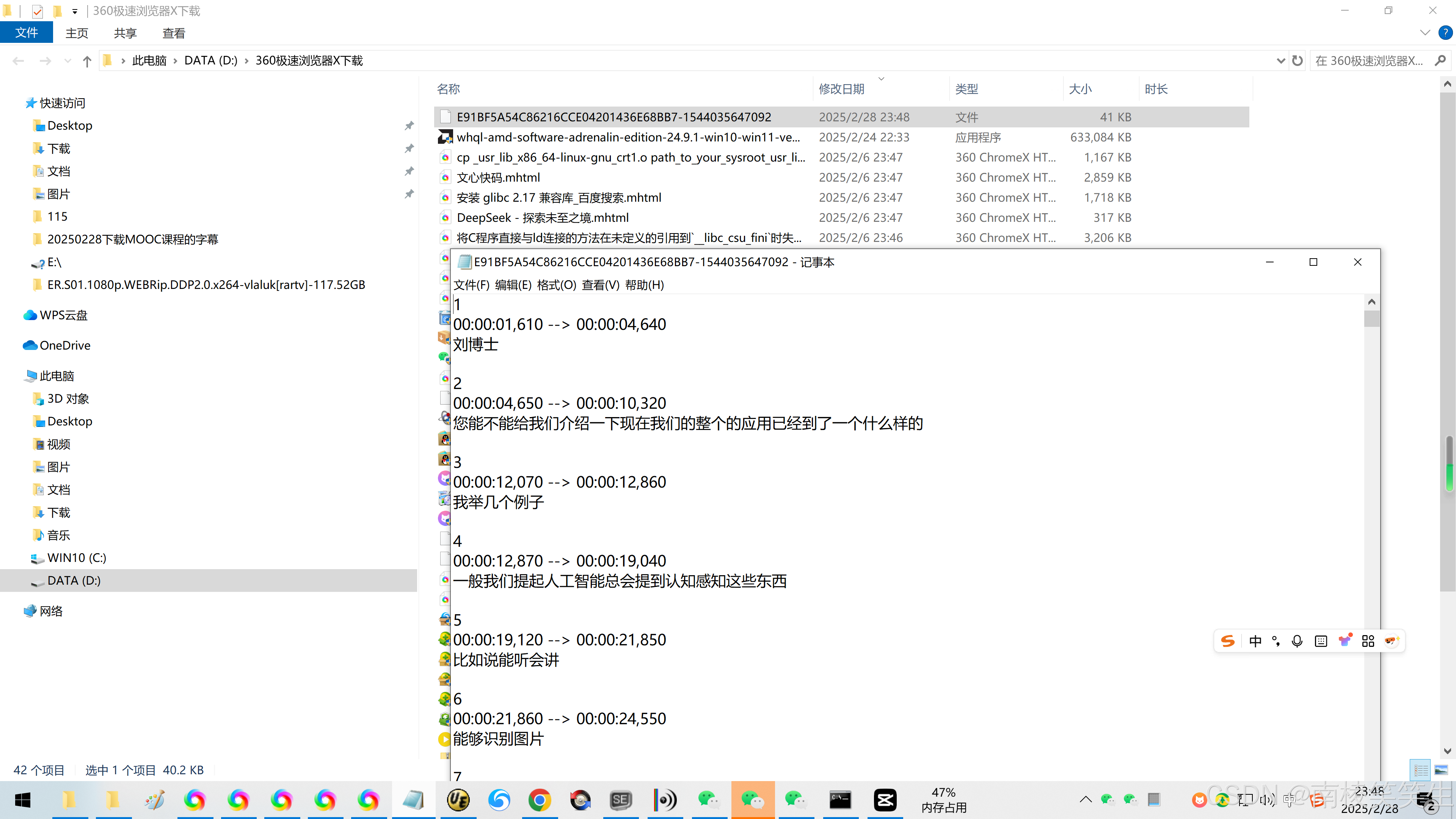Screen dimensions: 1456x819
Task: Open the command prompt taskbar icon
Action: click(840, 800)
